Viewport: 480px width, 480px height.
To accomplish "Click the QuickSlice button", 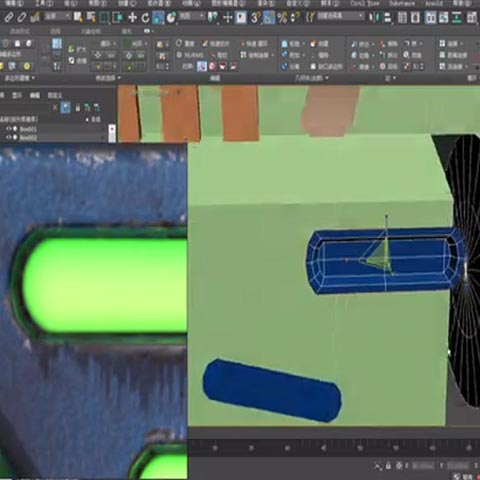I will pos(216,44).
